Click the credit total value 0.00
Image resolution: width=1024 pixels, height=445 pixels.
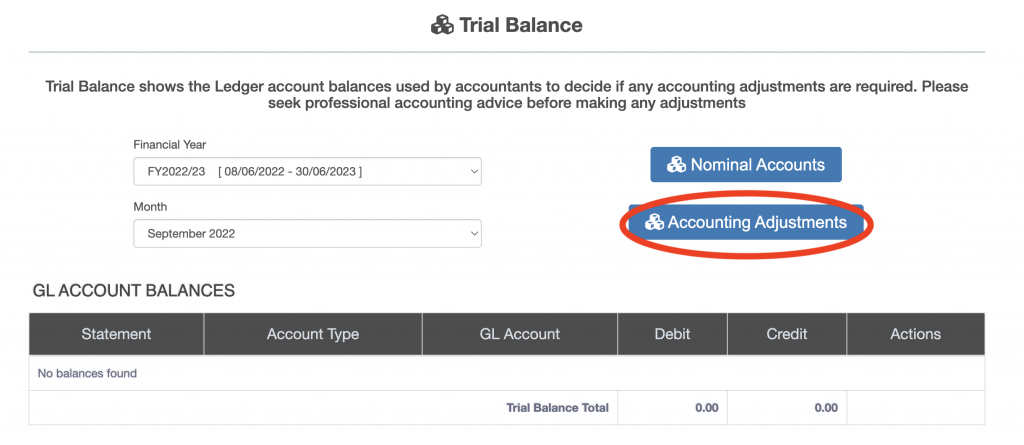[825, 407]
